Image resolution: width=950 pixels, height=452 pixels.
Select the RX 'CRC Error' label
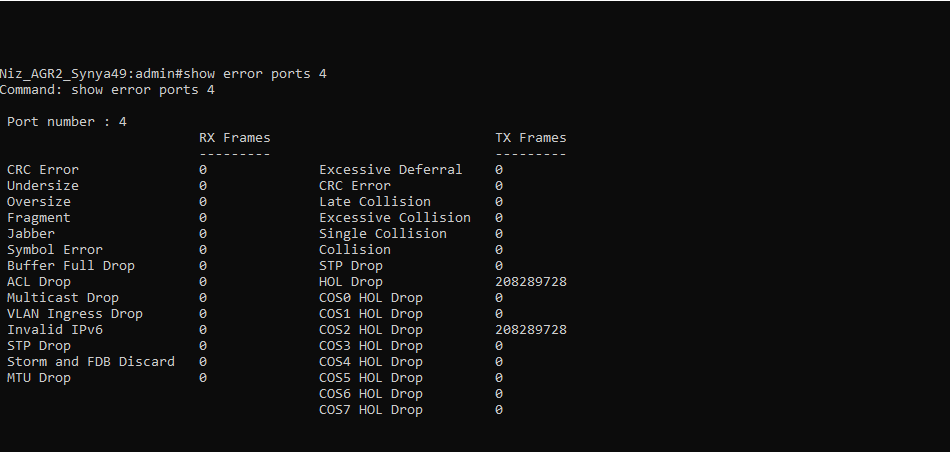(42, 170)
